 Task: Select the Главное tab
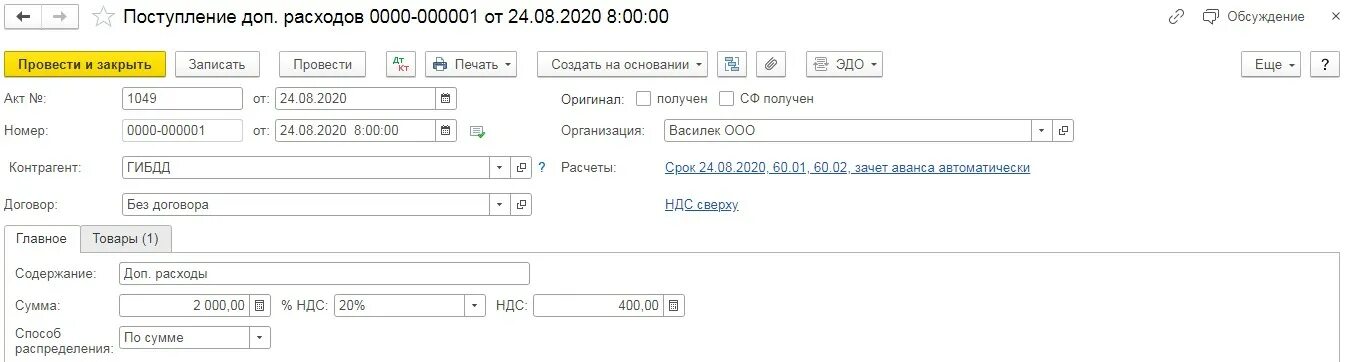[42, 239]
